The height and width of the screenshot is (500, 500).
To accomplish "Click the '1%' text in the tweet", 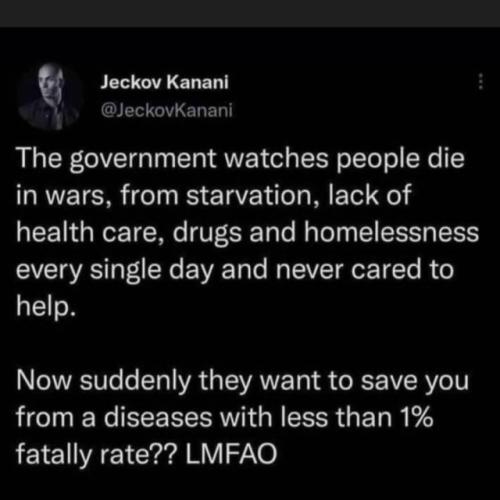I will 416,417.
